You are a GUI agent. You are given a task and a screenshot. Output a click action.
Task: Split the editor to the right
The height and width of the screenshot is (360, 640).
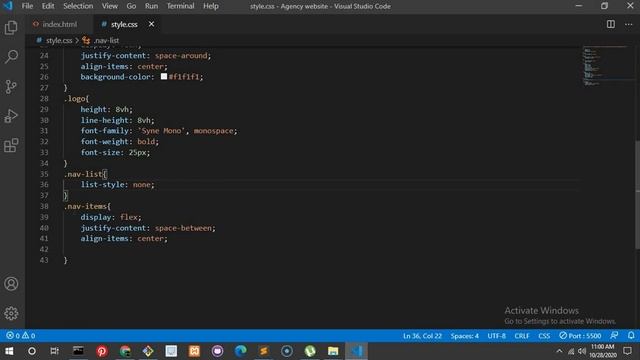(x=611, y=24)
